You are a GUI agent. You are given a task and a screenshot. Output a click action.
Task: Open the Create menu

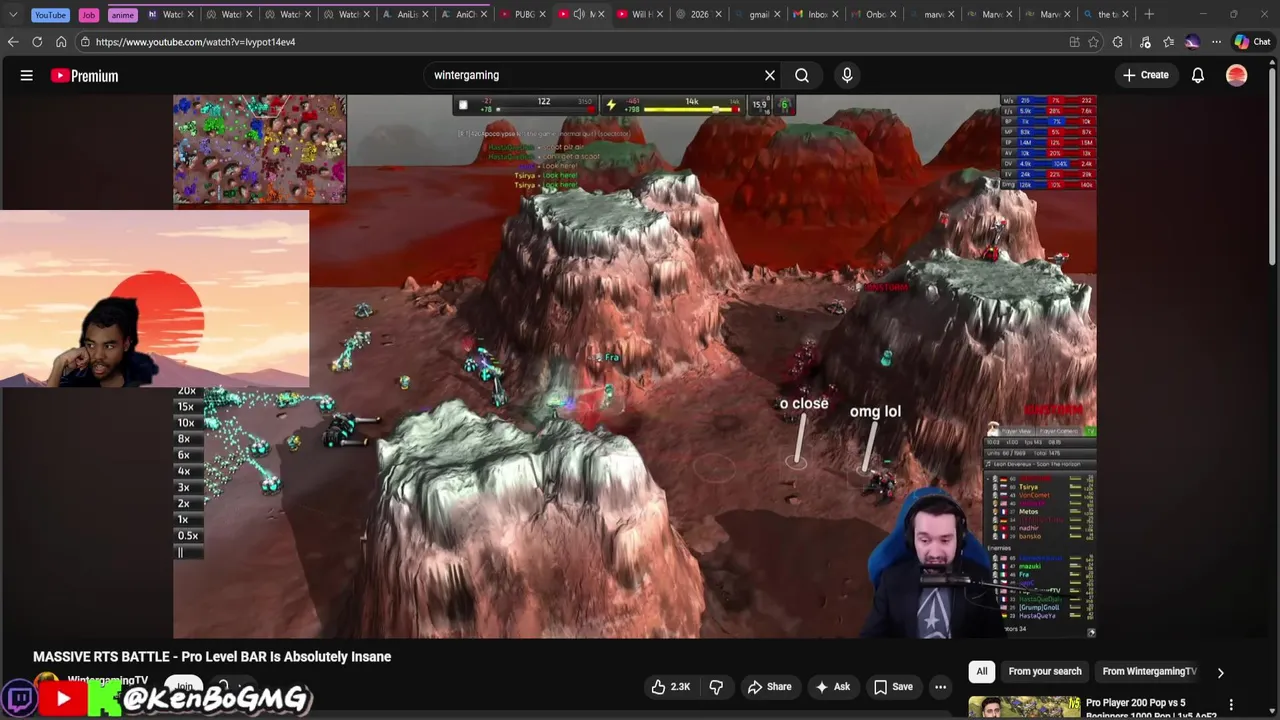(x=1146, y=75)
